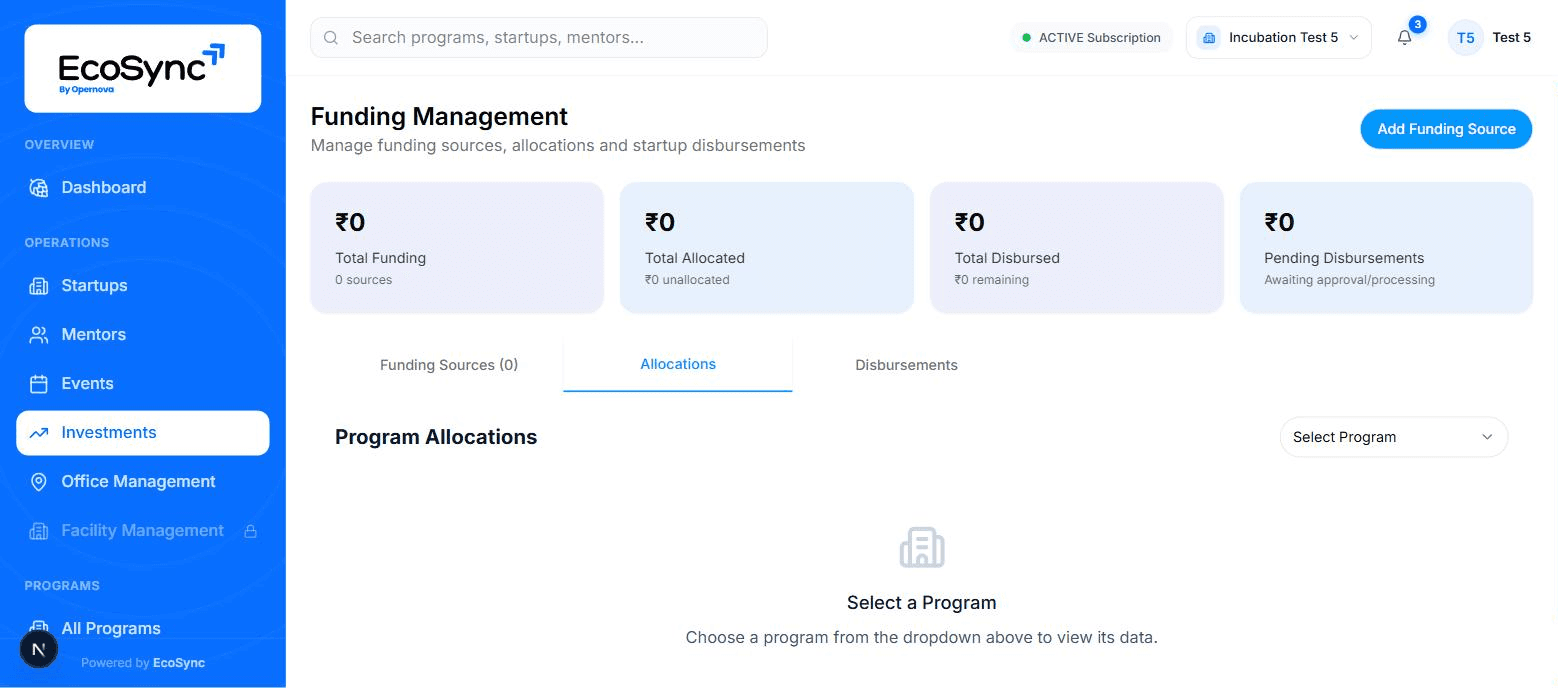This screenshot has width=1558, height=688.
Task: Click the Facility Management building icon
Action: [39, 531]
